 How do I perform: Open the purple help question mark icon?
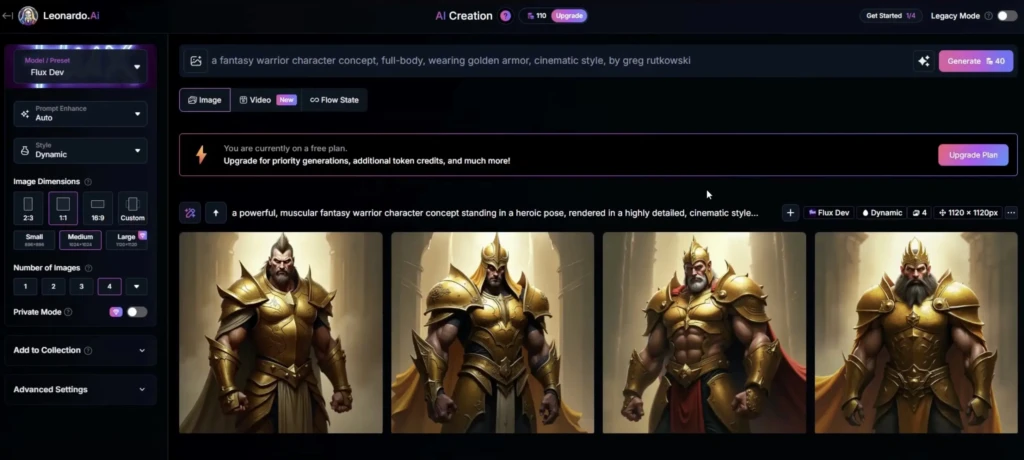coord(505,16)
